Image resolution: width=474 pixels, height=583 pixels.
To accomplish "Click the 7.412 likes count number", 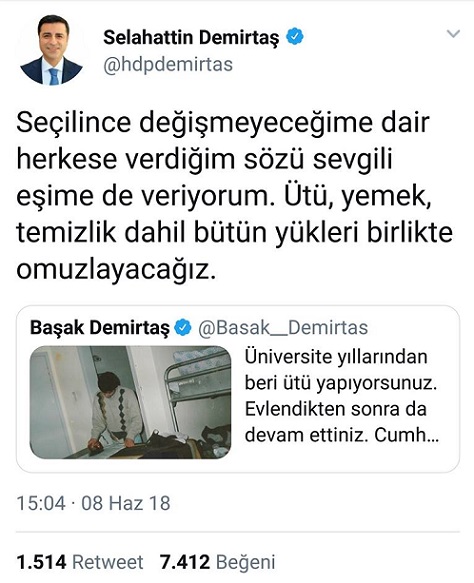I will (185, 562).
